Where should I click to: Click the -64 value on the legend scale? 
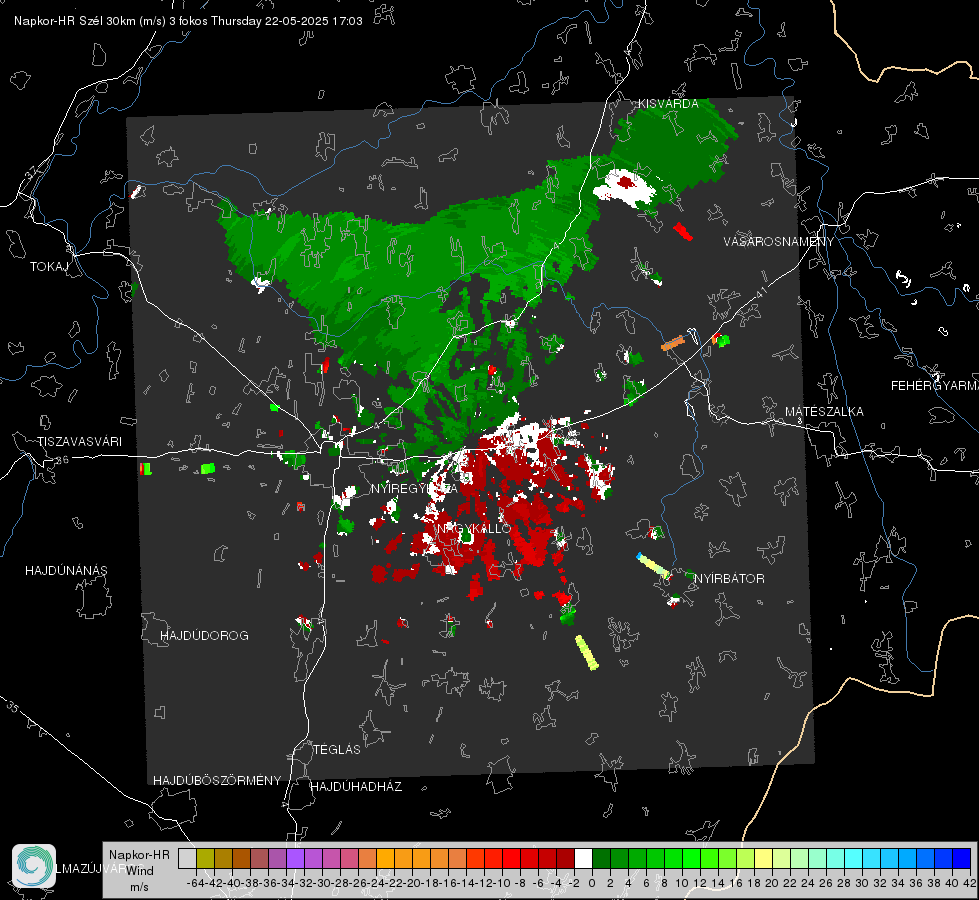pos(195,883)
